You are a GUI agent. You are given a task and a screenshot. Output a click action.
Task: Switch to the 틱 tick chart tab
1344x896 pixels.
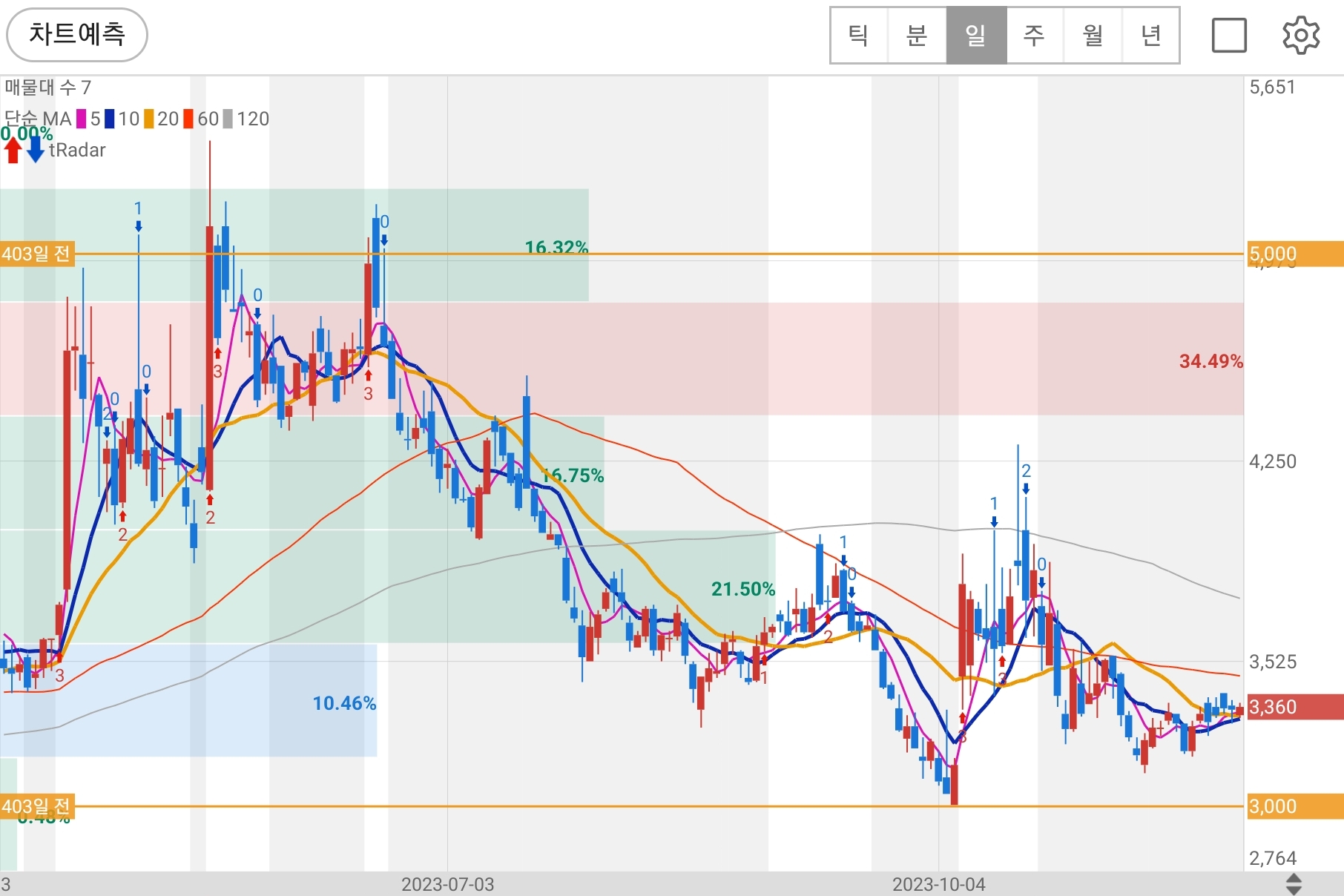click(x=859, y=36)
